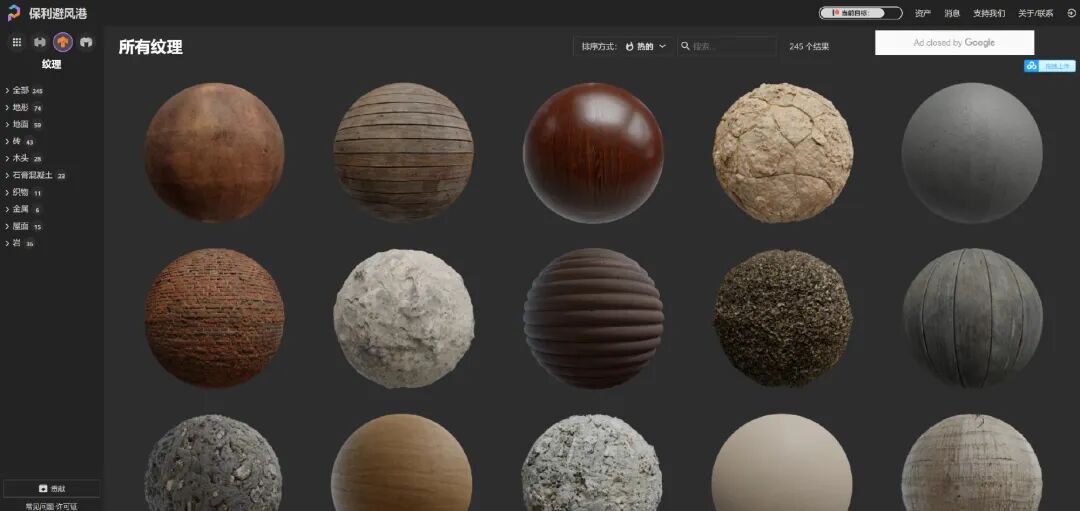Open the red brick wall sphere texture

tap(214, 318)
